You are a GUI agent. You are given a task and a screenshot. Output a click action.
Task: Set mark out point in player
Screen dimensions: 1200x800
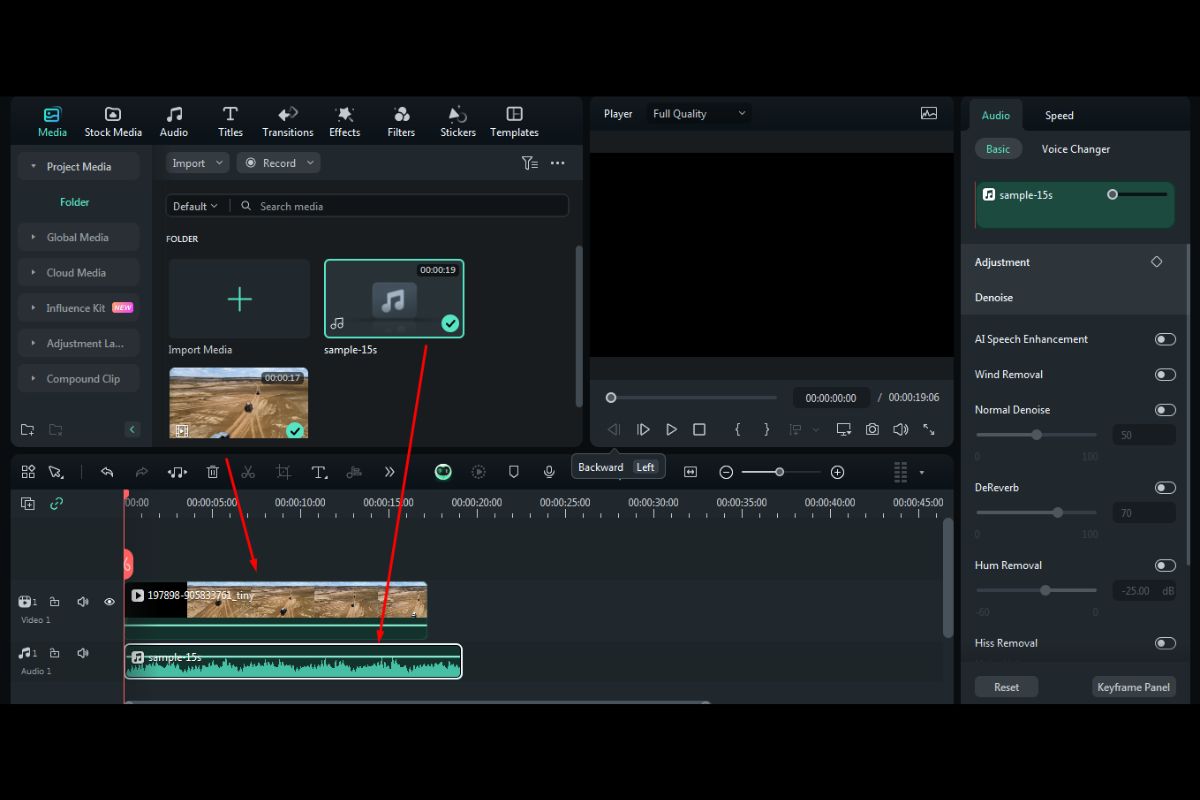[766, 429]
